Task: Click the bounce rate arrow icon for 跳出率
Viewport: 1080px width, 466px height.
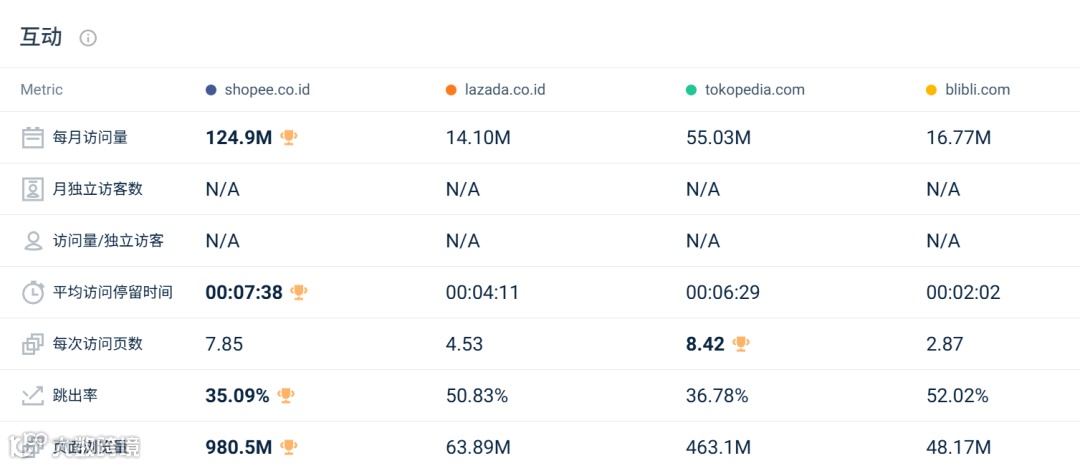Action: tap(33, 396)
